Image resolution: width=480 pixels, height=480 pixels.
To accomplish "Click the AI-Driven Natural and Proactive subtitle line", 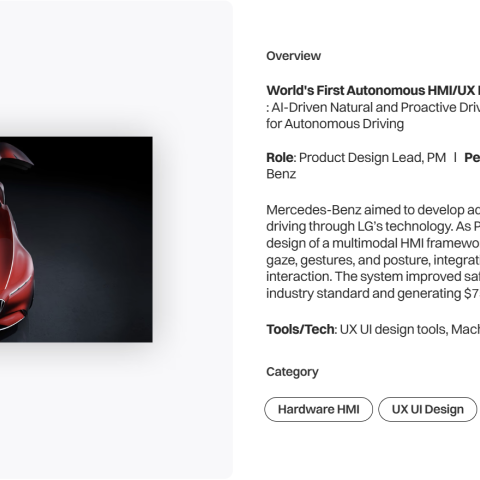I will click(x=373, y=108).
